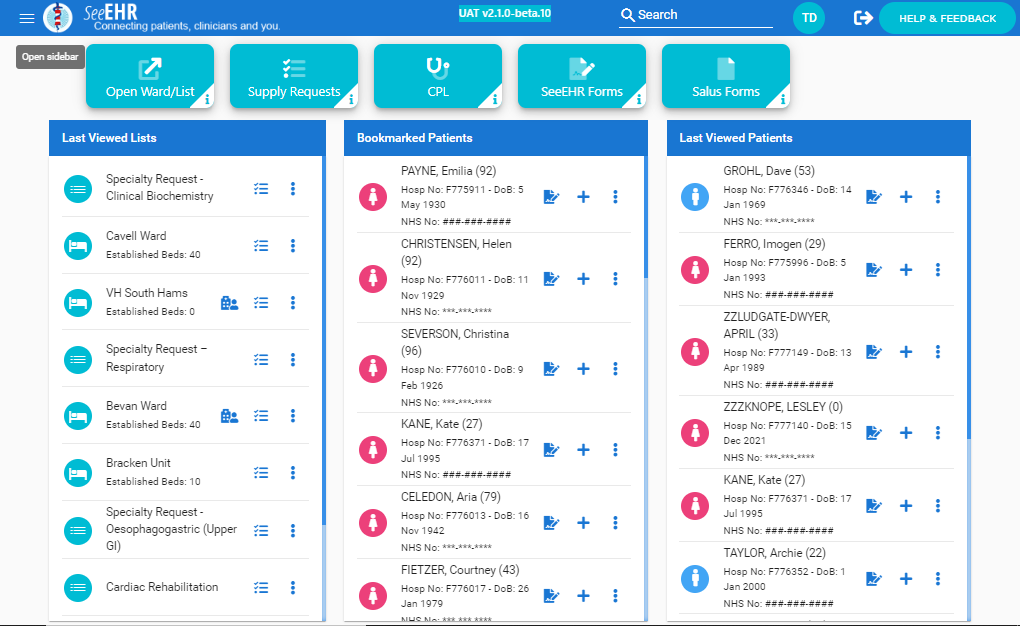Screen dimensions: 1020x626
Task: Click the plus icon for PAYNE, Emilia
Action: point(584,197)
